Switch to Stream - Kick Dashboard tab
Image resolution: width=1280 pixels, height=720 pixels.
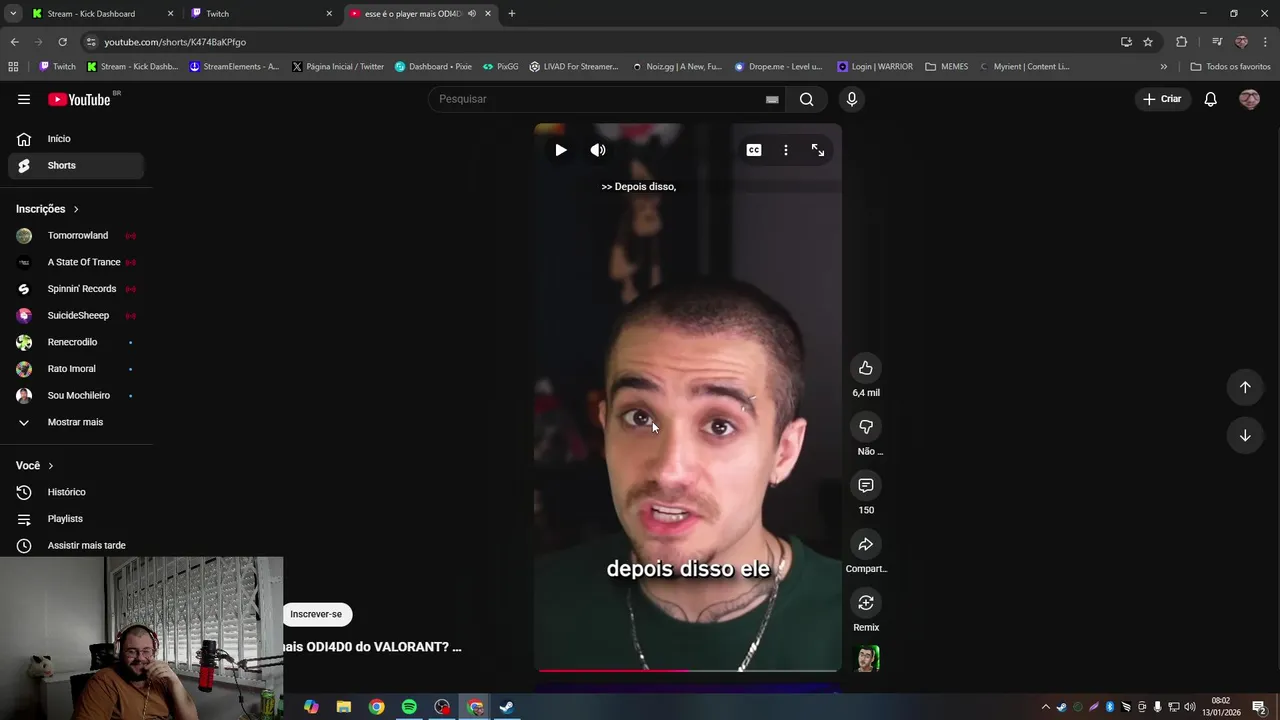(102, 14)
